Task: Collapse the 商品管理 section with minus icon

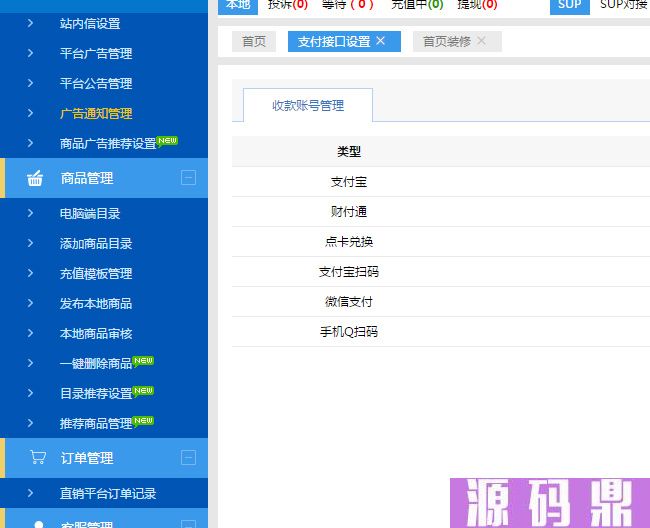Action: click(x=188, y=178)
